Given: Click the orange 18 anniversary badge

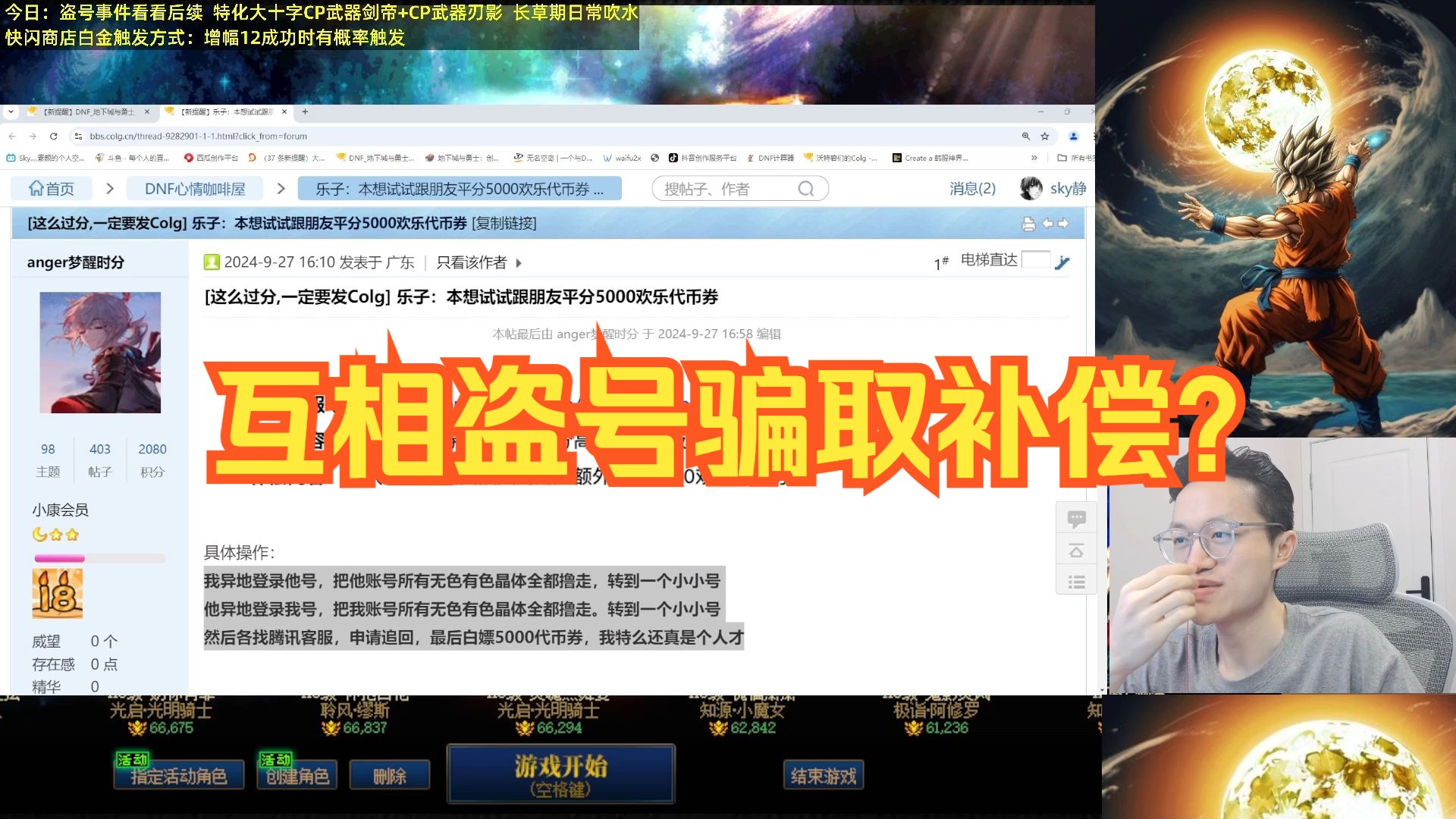Looking at the screenshot, I should pos(58,593).
